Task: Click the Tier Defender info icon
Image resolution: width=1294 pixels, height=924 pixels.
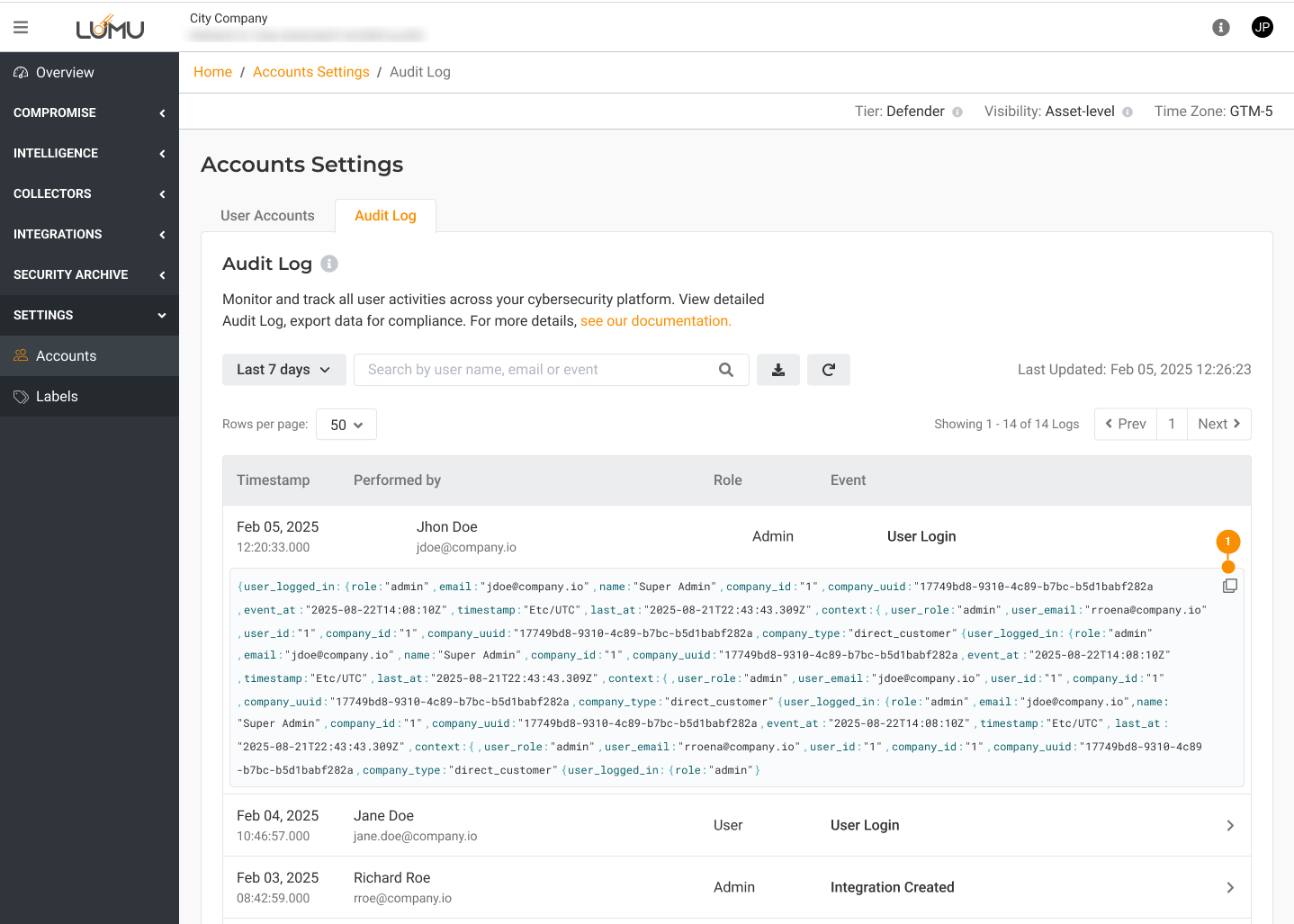Action: tap(957, 112)
